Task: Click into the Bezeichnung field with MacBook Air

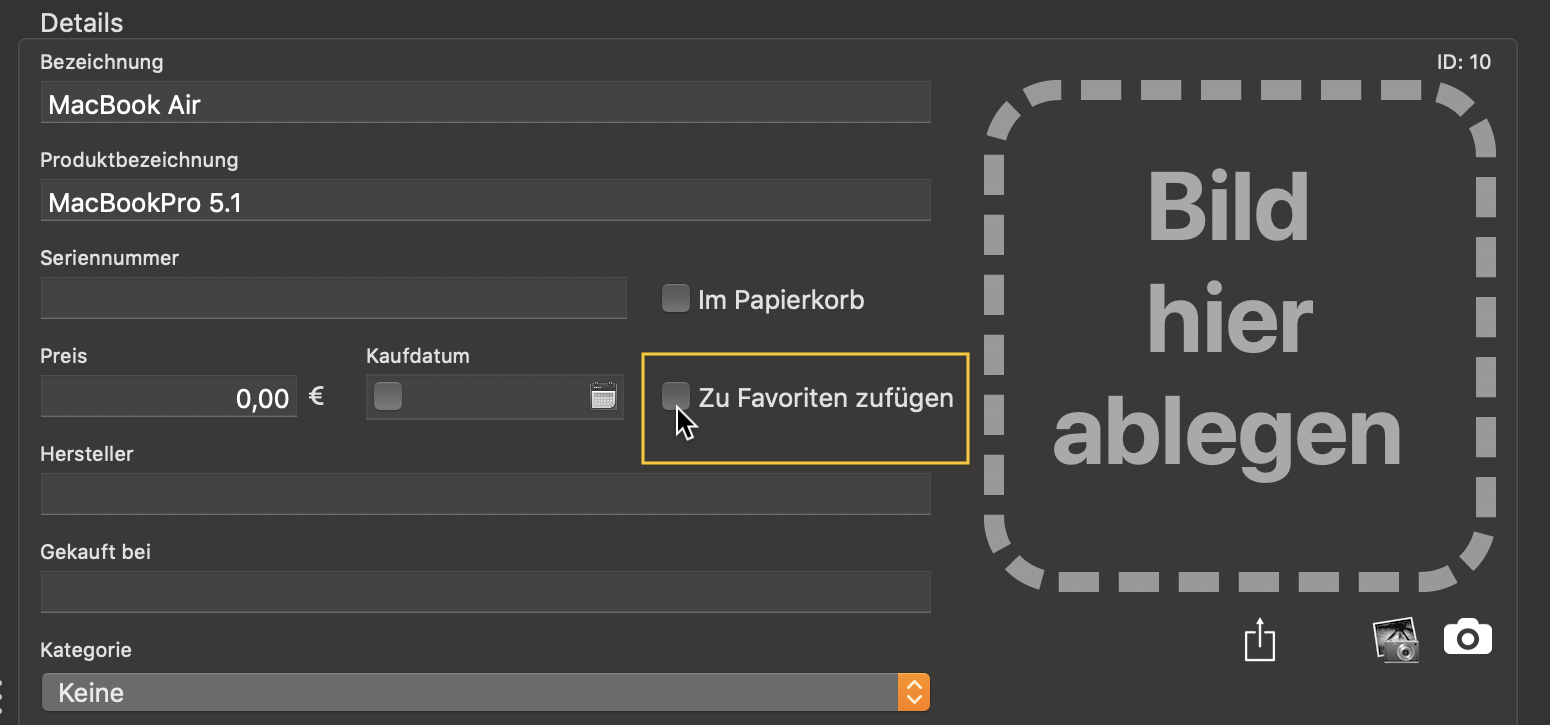Action: (x=485, y=103)
